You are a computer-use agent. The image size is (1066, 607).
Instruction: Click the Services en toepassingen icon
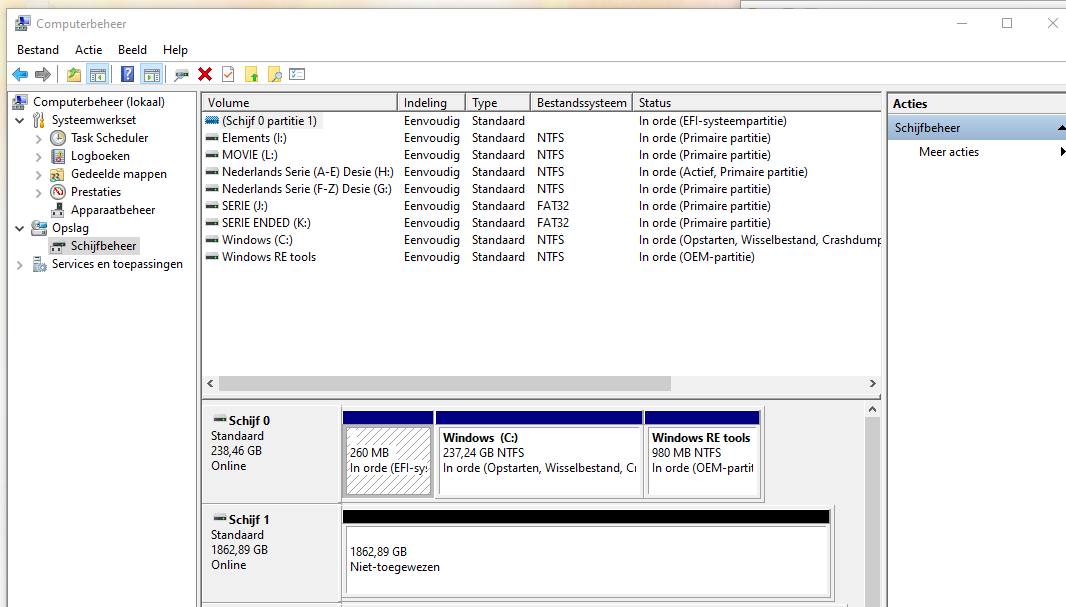pos(39,264)
